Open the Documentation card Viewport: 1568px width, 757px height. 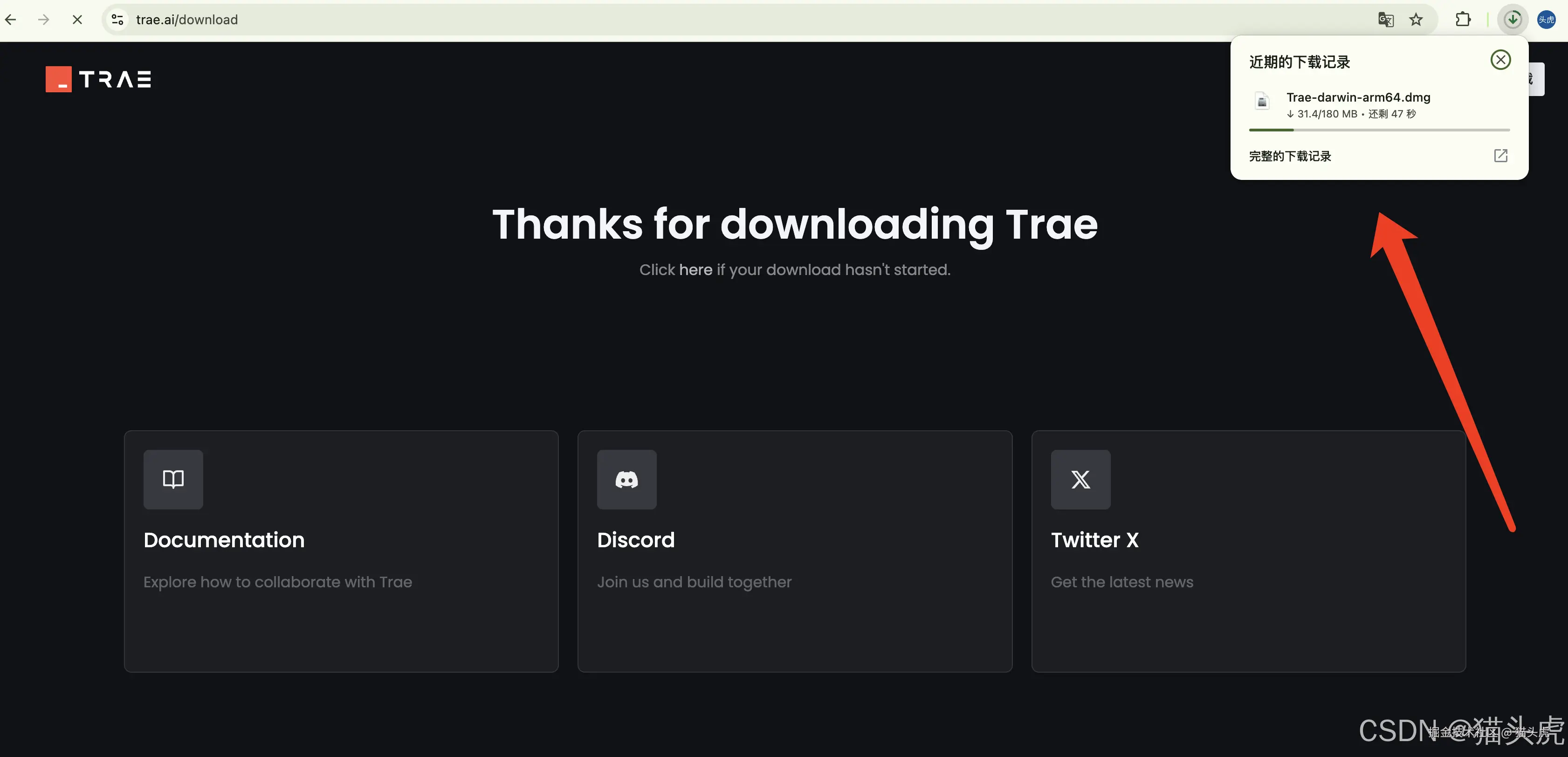pyautogui.click(x=341, y=551)
